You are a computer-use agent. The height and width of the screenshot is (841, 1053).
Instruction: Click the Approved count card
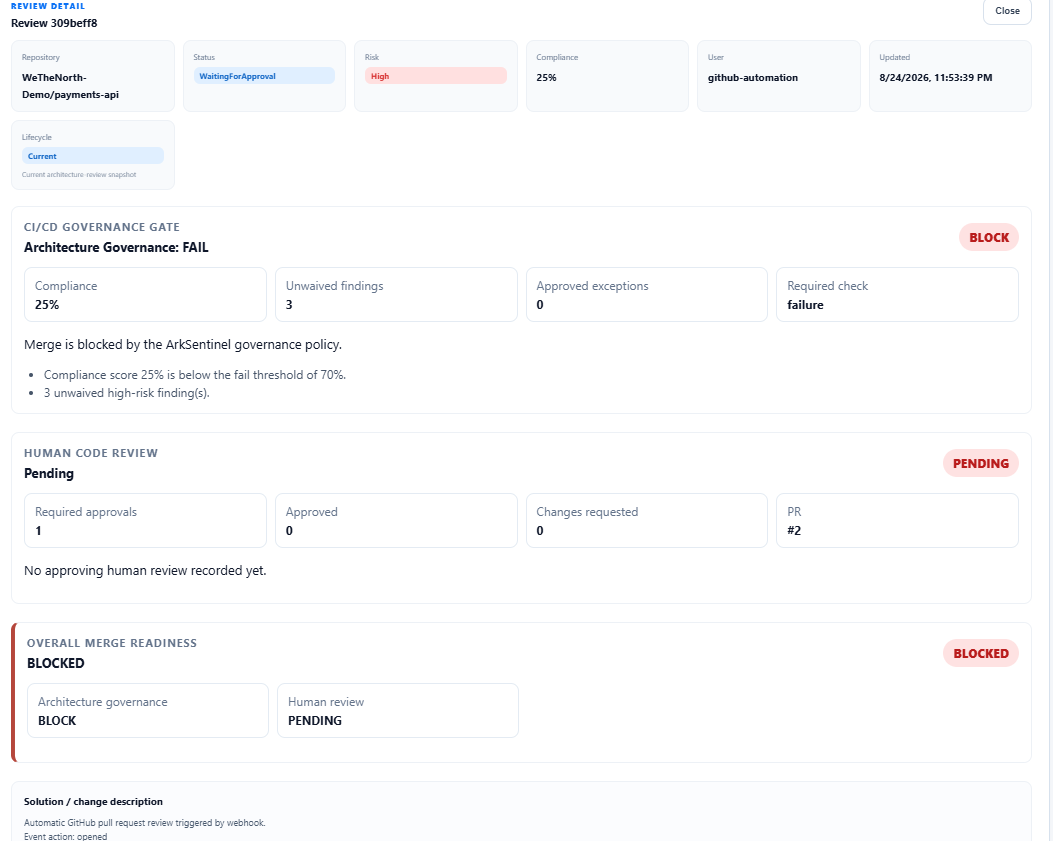tap(396, 521)
